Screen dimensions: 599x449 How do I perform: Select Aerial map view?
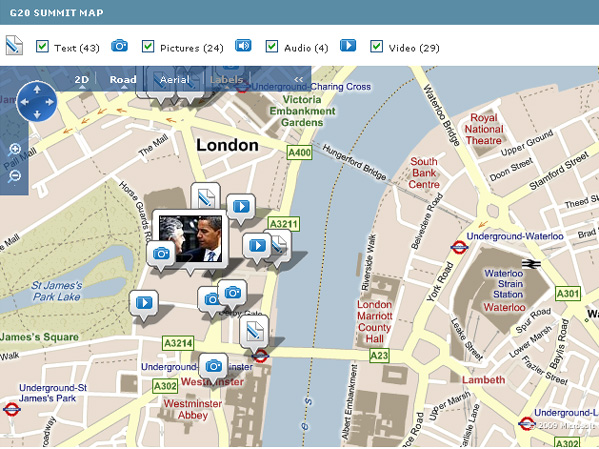(x=175, y=79)
